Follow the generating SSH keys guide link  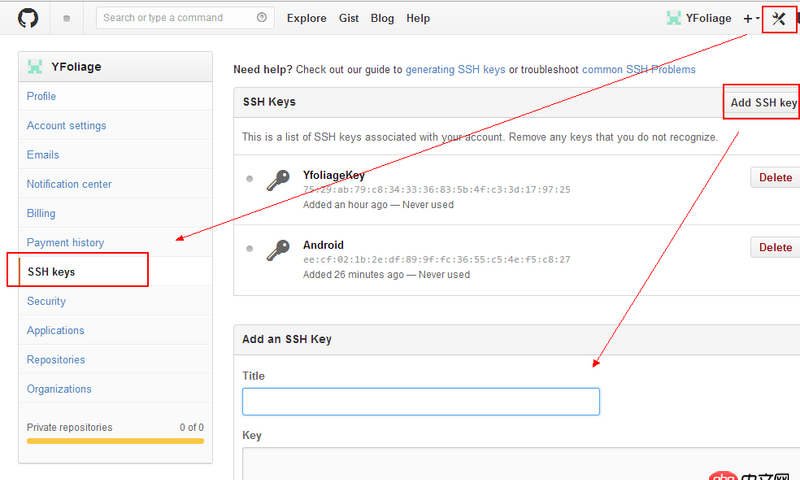[455, 70]
